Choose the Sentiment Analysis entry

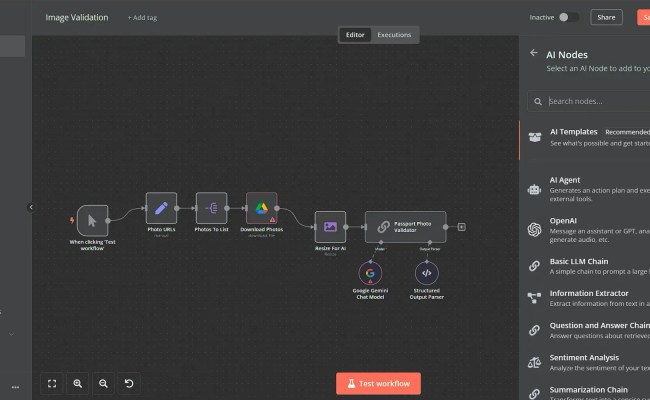585,362
